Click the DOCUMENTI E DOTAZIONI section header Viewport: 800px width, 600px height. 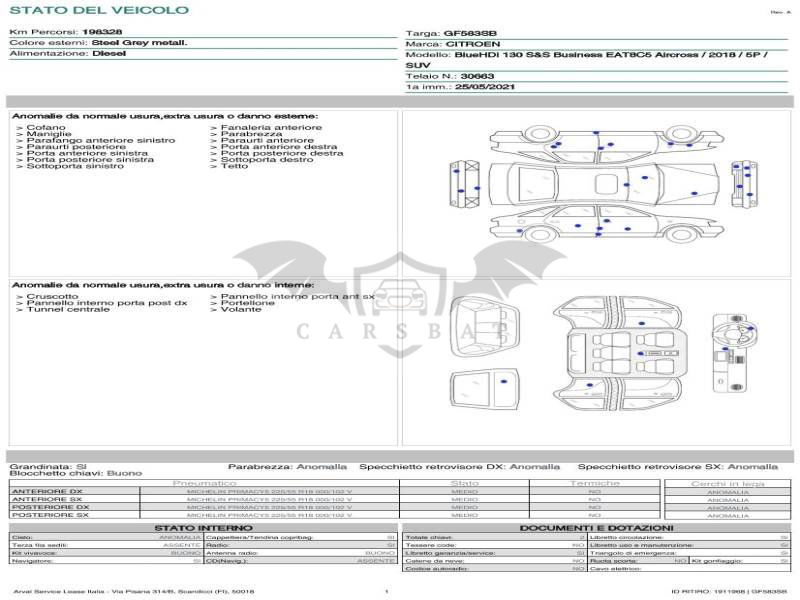[x=596, y=527]
